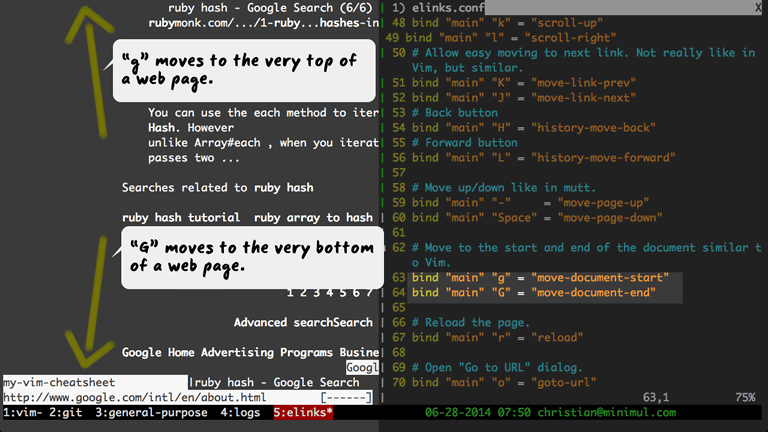The width and height of the screenshot is (768, 432).
Task: Click line 48 bind scroll-up
Action: coord(507,23)
